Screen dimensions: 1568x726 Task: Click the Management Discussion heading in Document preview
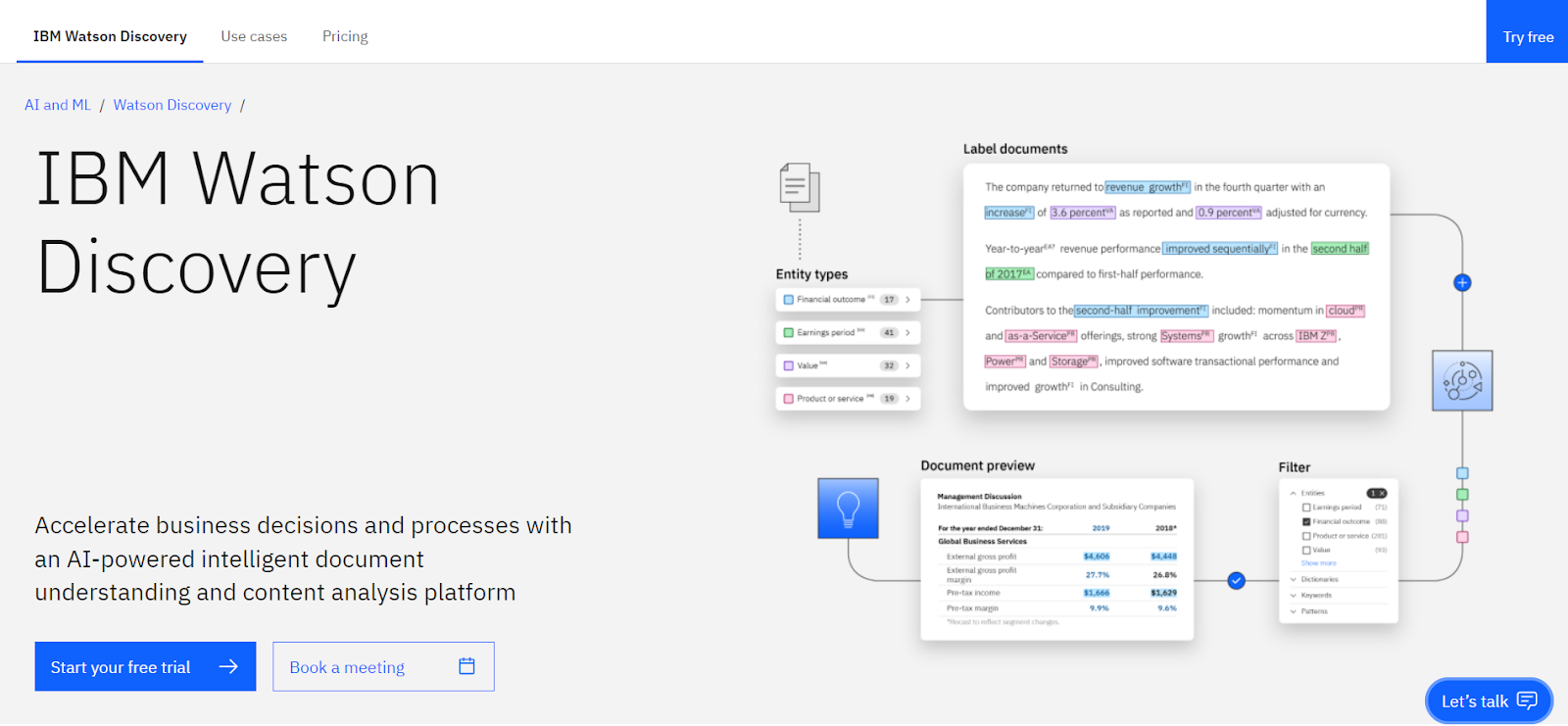tap(979, 497)
